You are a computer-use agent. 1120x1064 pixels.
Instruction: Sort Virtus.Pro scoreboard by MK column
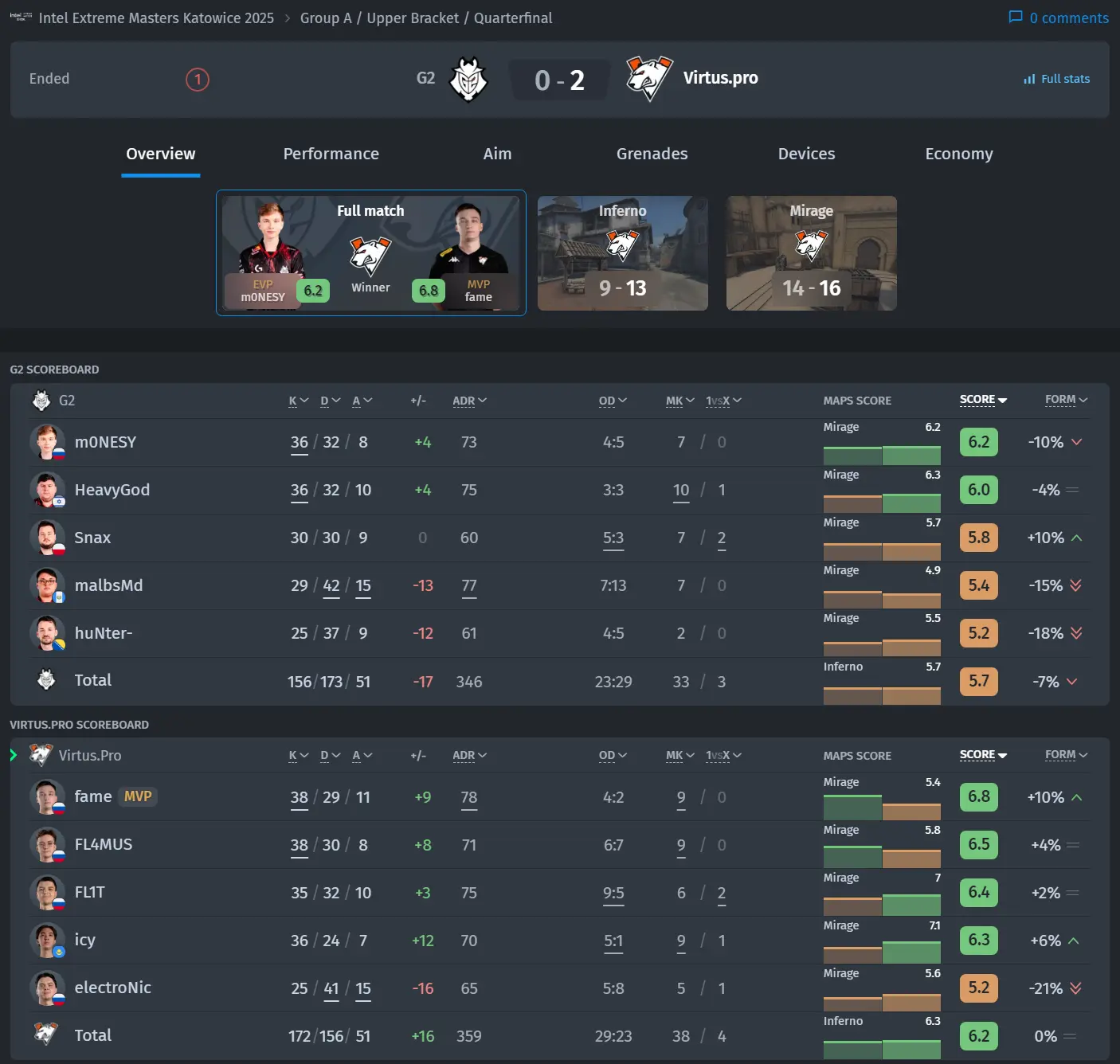pos(680,755)
